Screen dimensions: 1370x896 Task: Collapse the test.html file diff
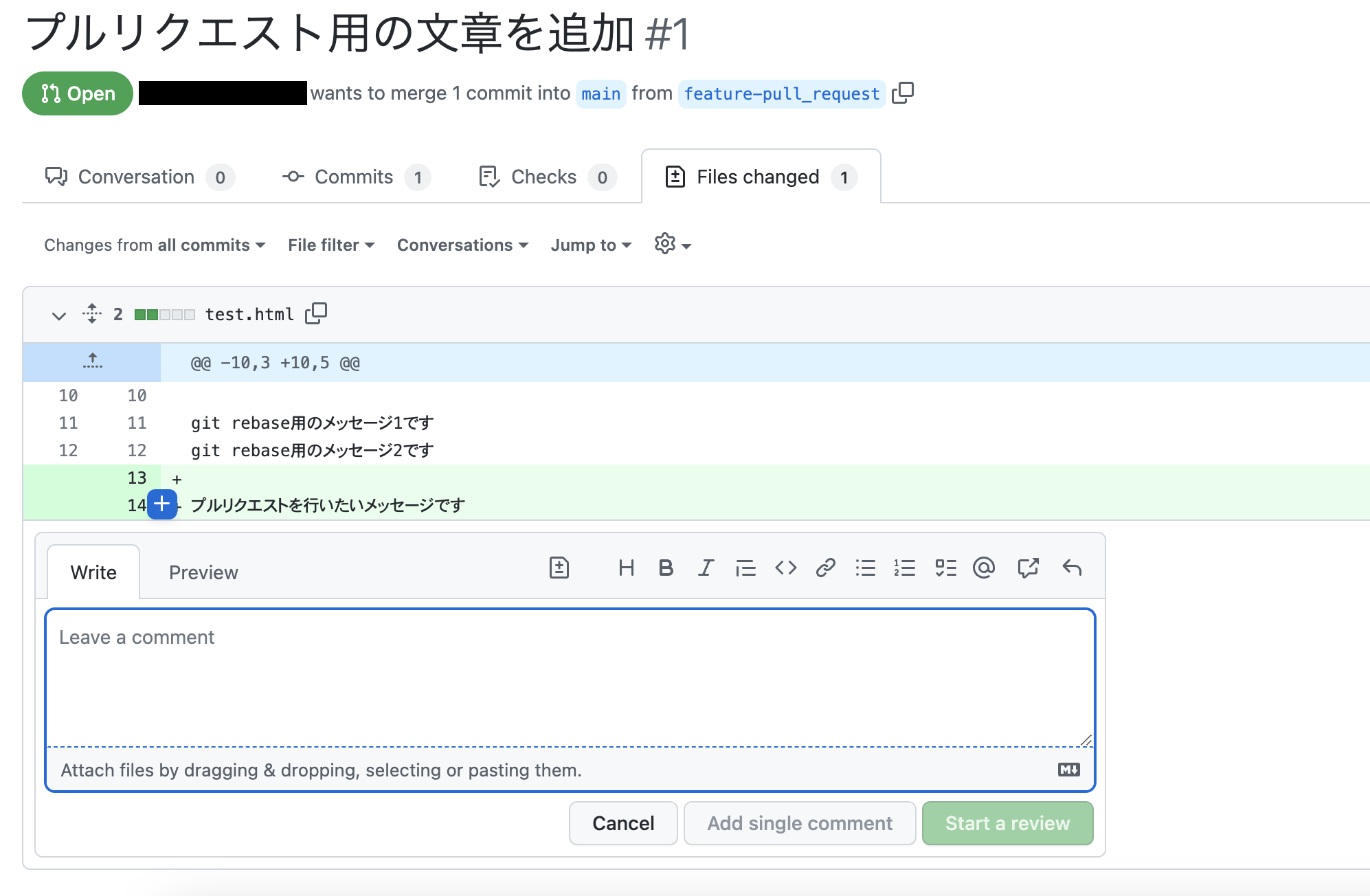tap(59, 315)
